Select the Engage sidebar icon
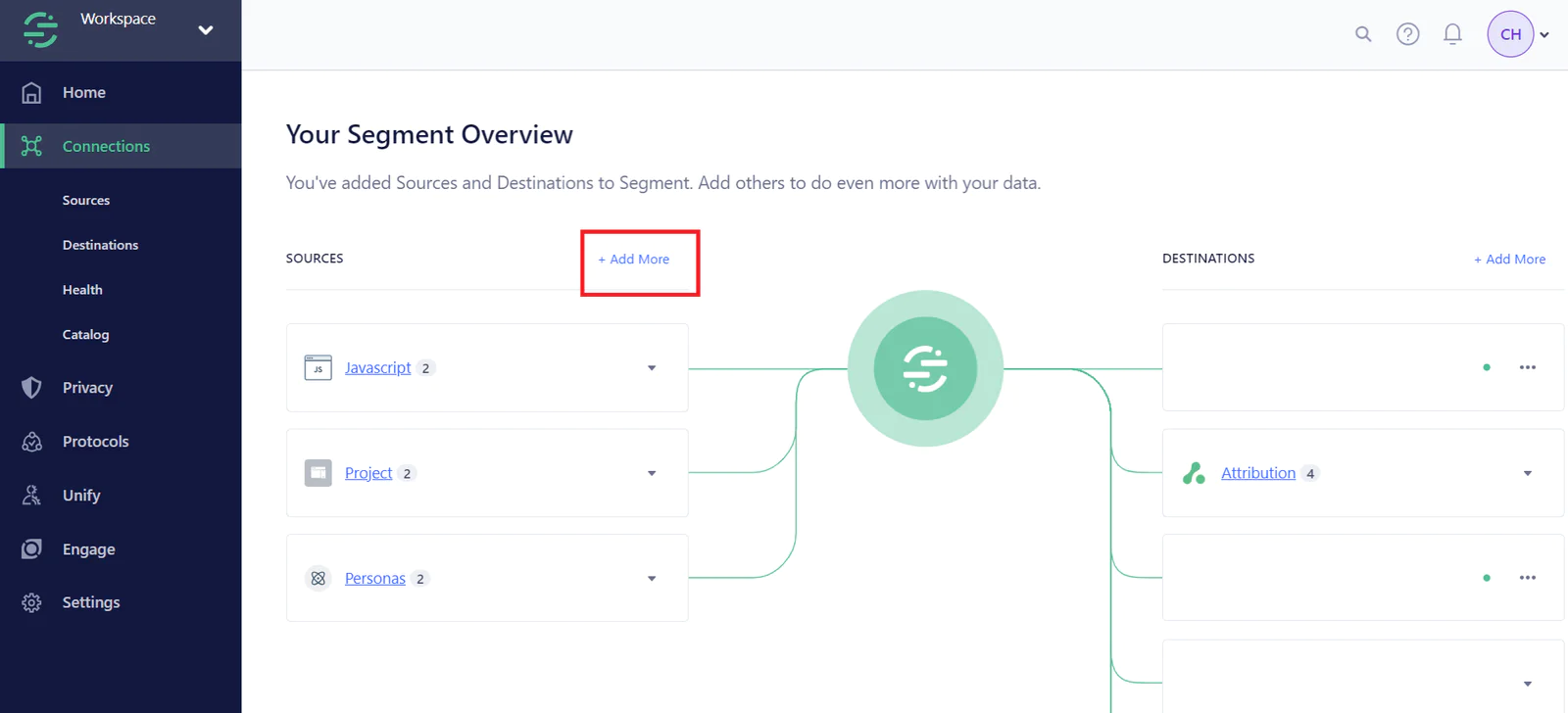 pos(31,548)
